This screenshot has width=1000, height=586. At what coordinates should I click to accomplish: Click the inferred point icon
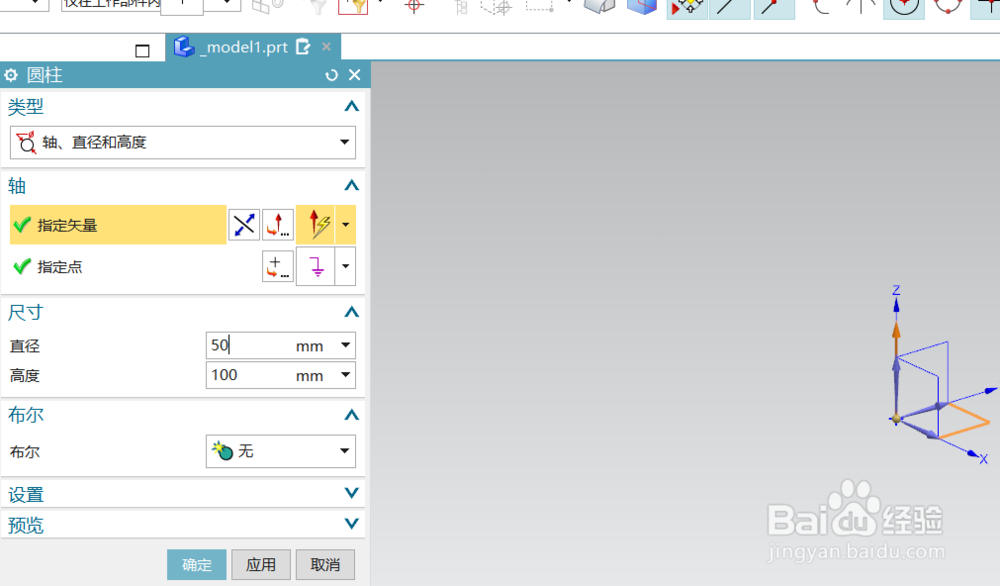click(316, 267)
